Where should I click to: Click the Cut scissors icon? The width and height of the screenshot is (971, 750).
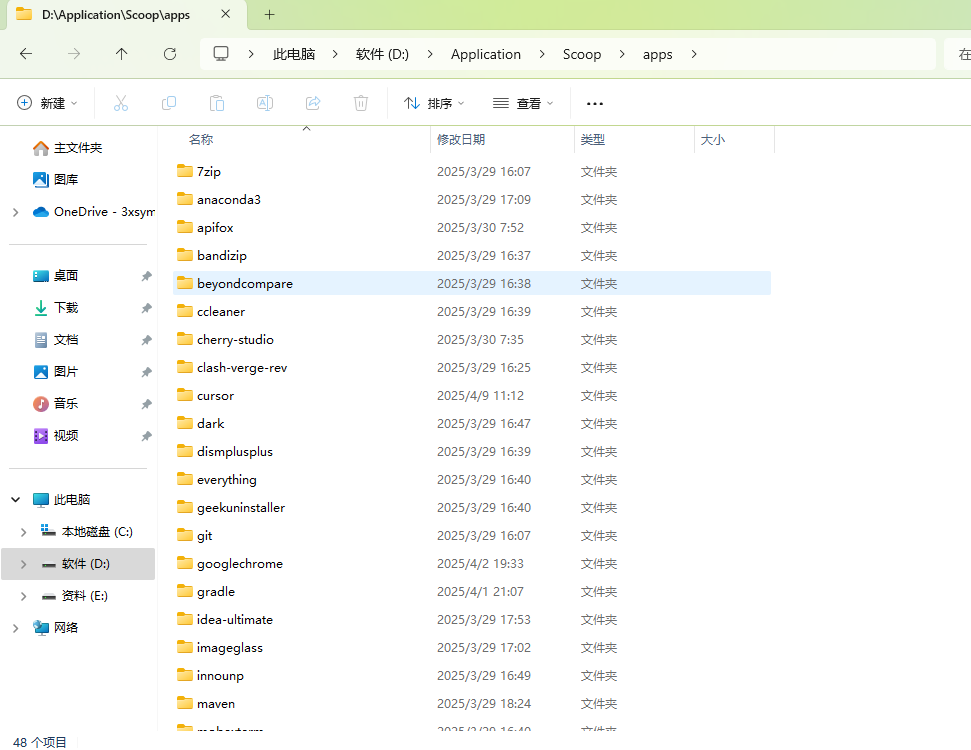[x=121, y=103]
